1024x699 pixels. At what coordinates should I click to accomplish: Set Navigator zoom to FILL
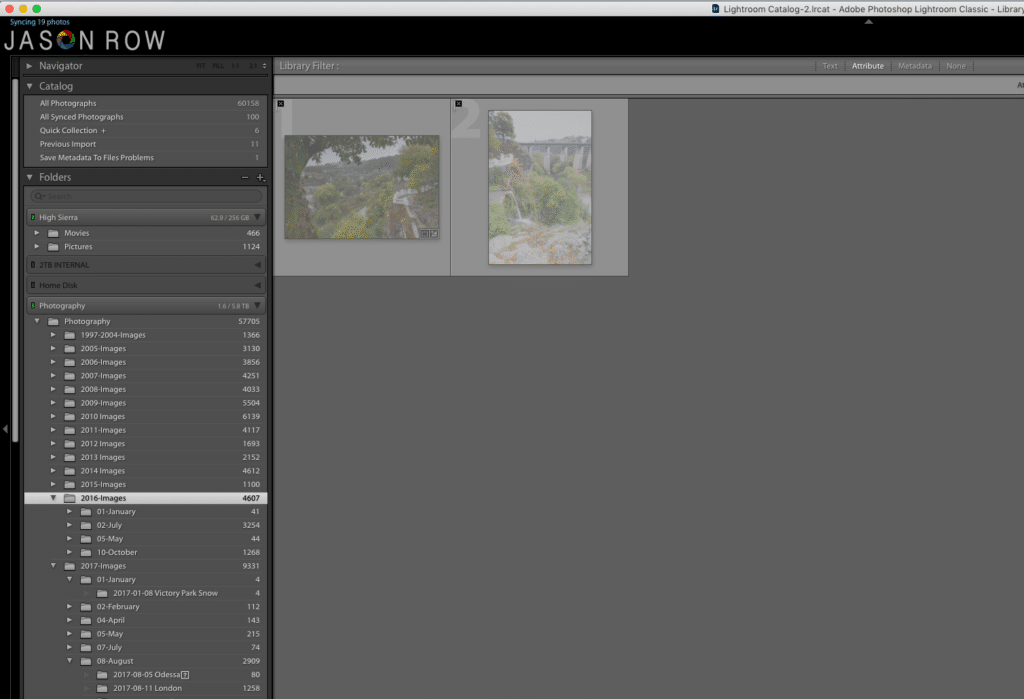tap(218, 66)
